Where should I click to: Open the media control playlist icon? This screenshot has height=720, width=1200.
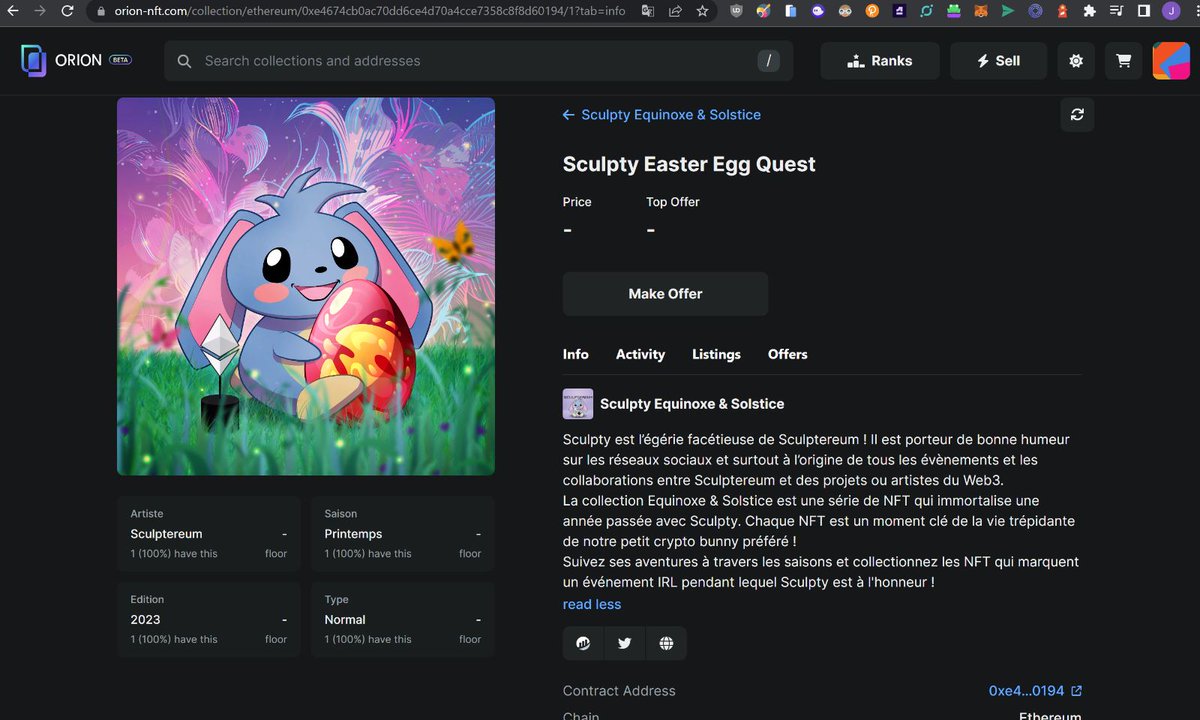(x=1117, y=11)
